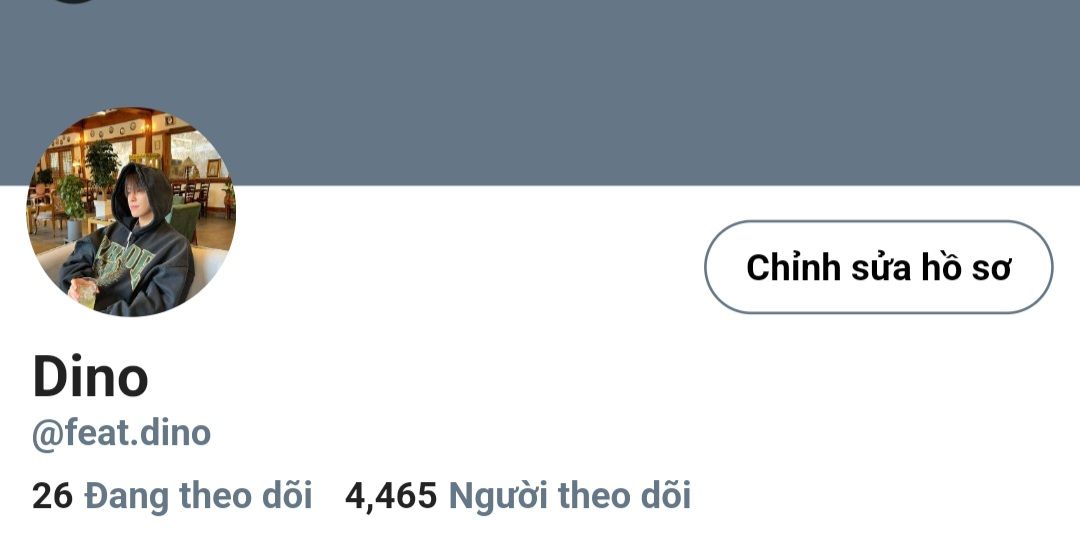
Task: Enlarge the hooded person profile picture
Action: 131,211
